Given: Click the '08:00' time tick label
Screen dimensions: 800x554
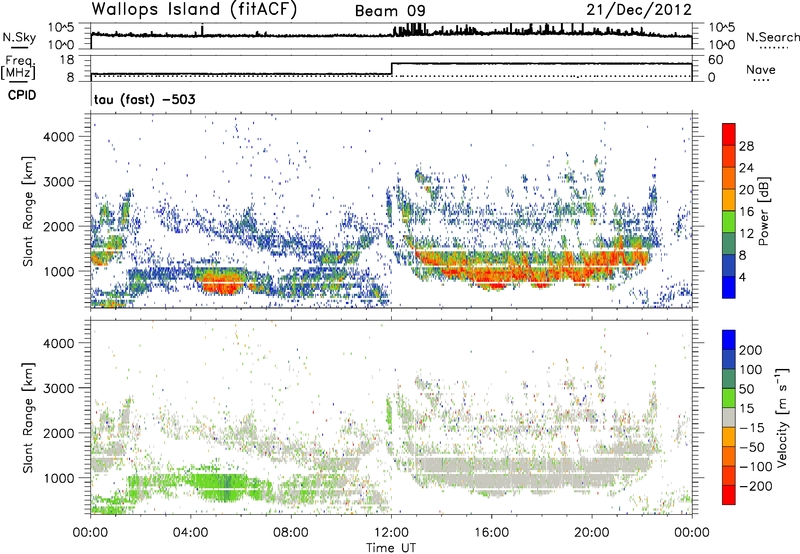Looking at the screenshot, I should (x=291, y=533).
